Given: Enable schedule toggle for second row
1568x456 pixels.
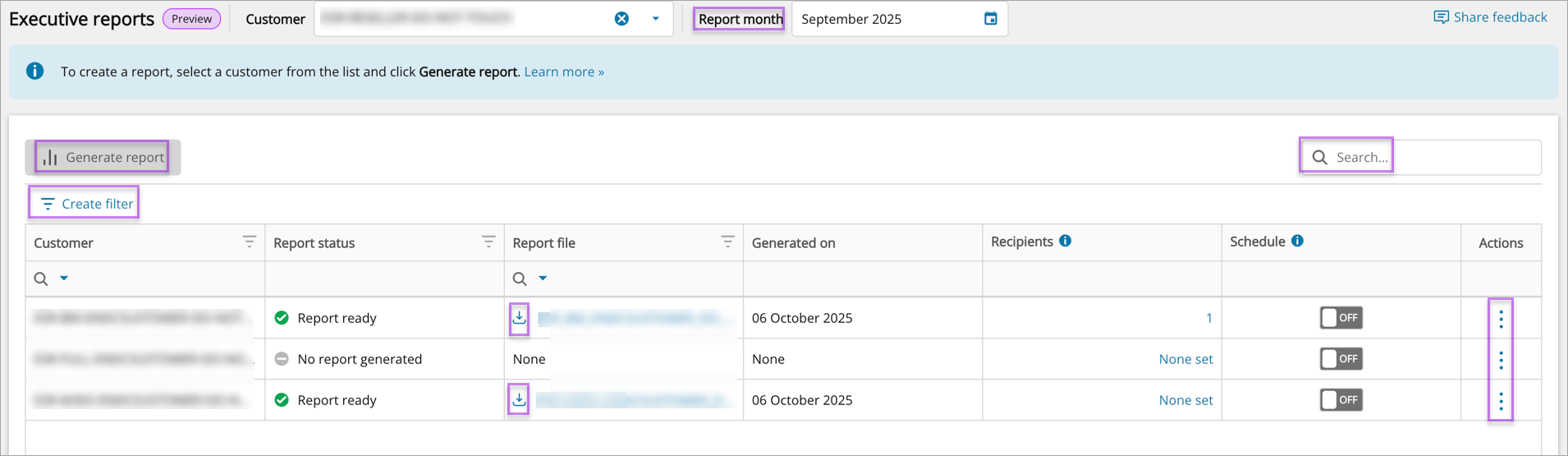Looking at the screenshot, I should click(x=1341, y=359).
